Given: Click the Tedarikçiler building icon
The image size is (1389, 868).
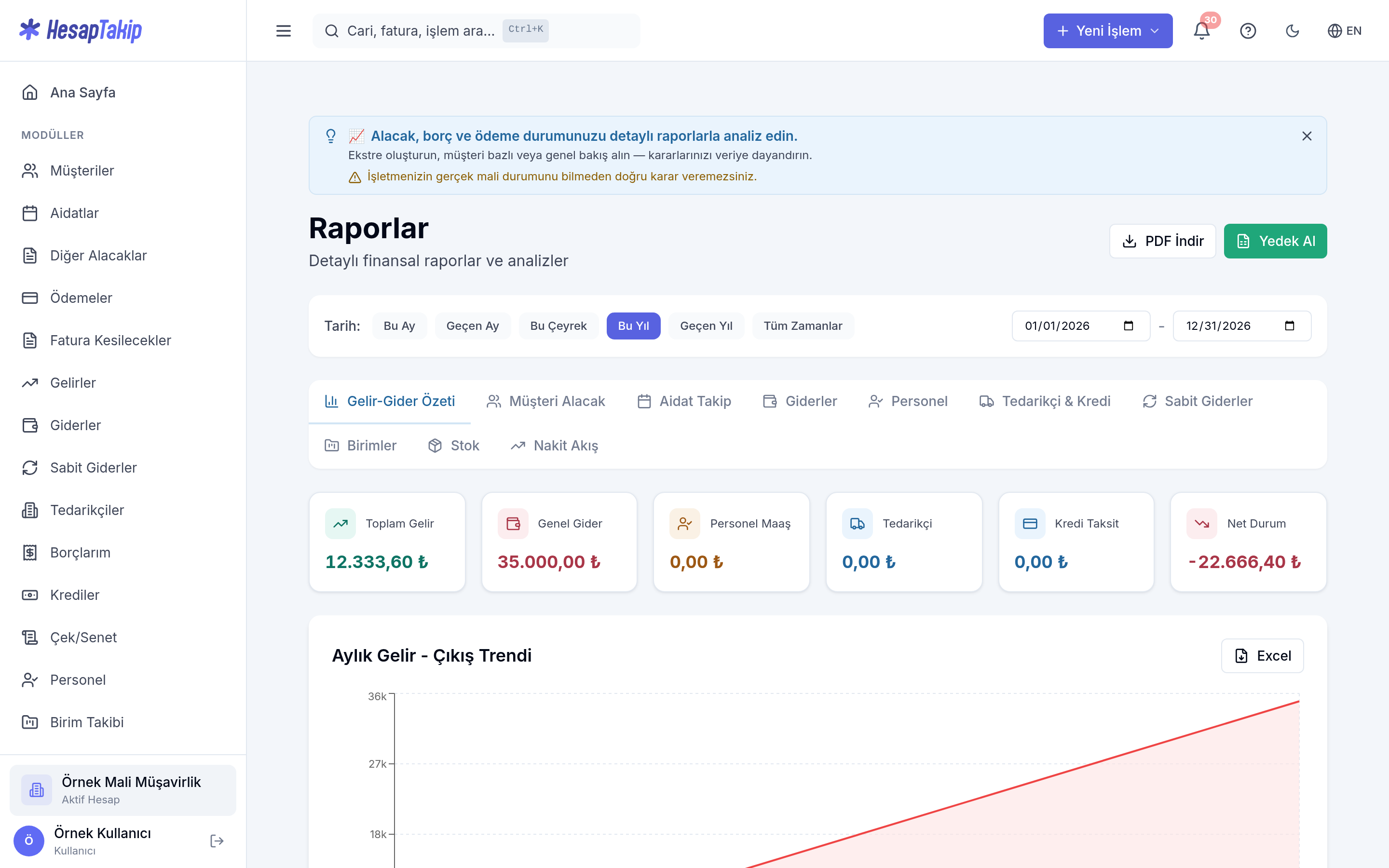Looking at the screenshot, I should [x=30, y=510].
